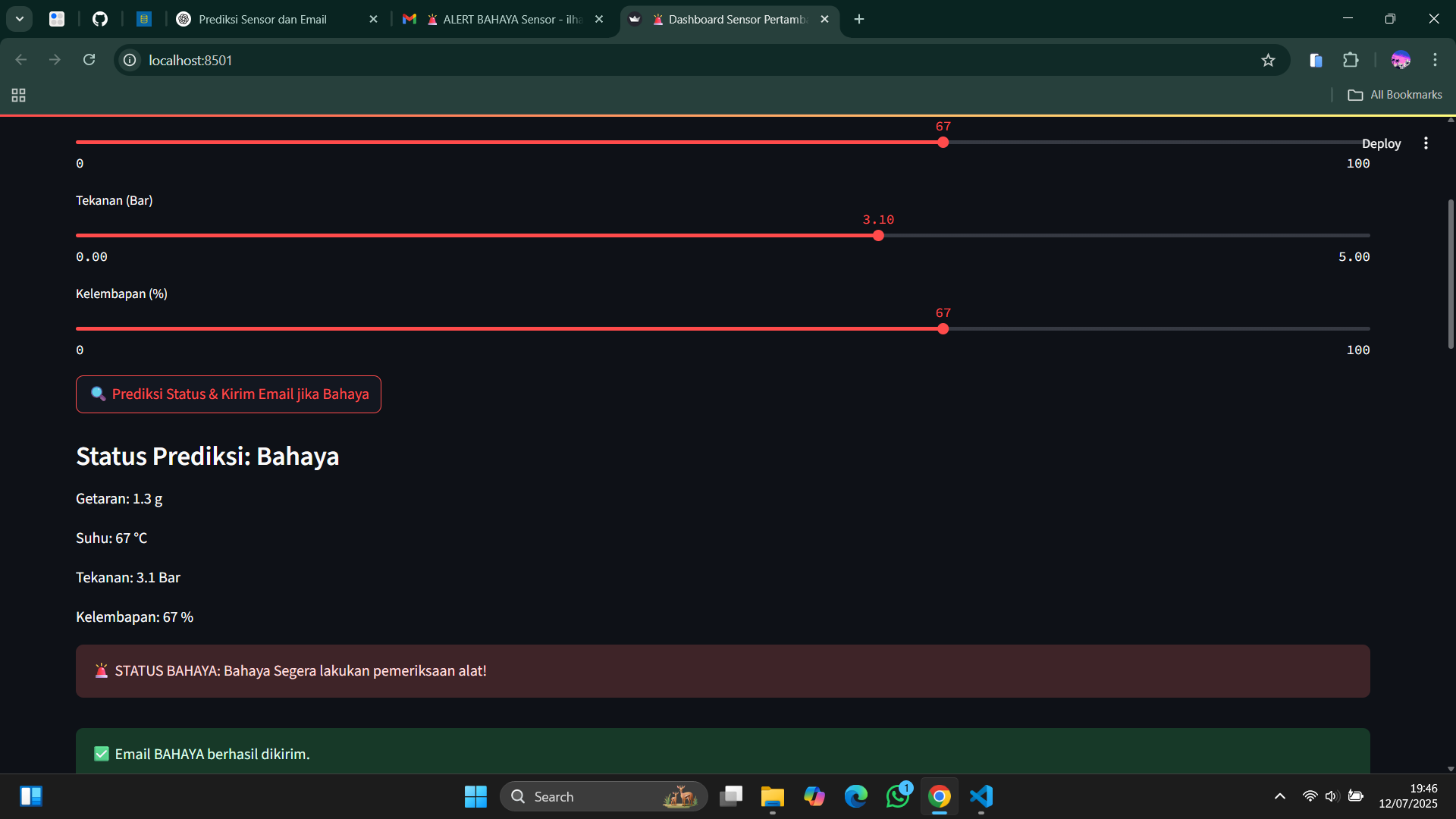Select the Tekanan: 3.1 Bar text
Viewport: 1456px width, 819px height.
(x=128, y=578)
